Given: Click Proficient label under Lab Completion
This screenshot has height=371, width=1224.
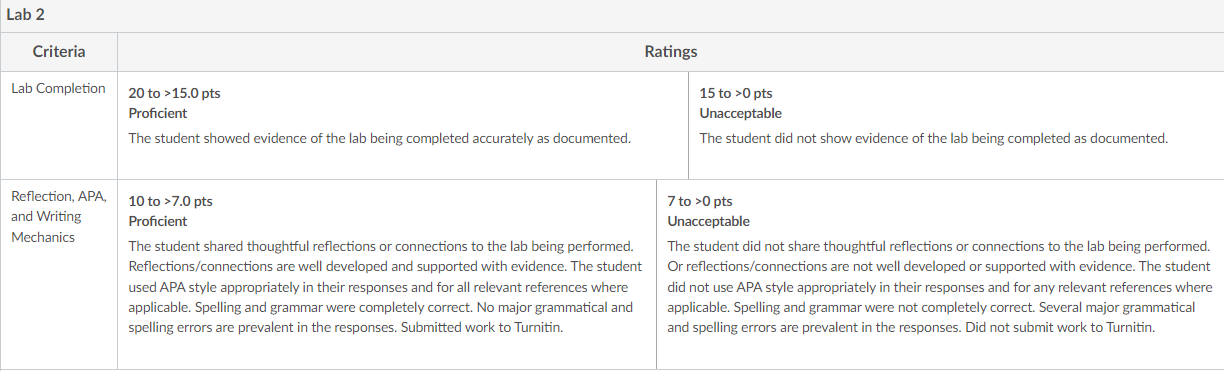Looking at the screenshot, I should coord(158,113).
